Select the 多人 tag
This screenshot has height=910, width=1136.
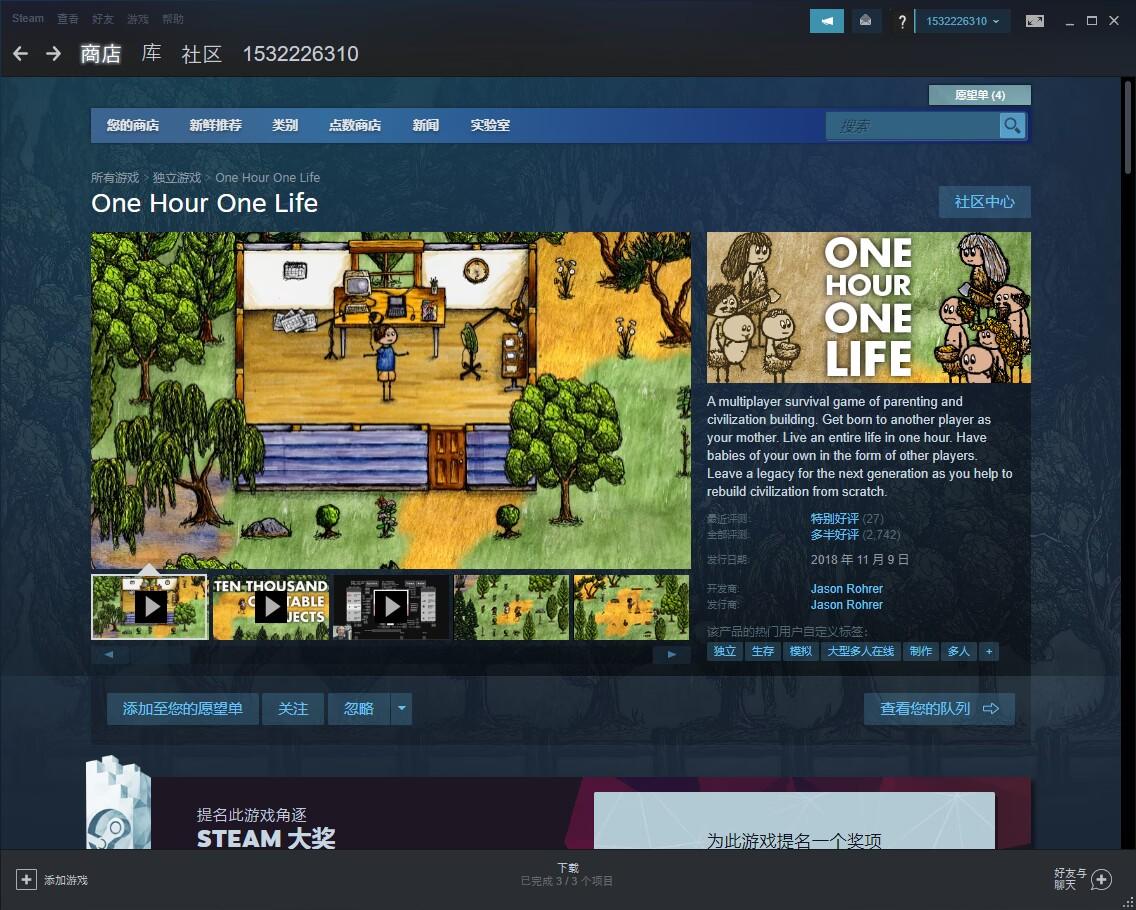[959, 651]
